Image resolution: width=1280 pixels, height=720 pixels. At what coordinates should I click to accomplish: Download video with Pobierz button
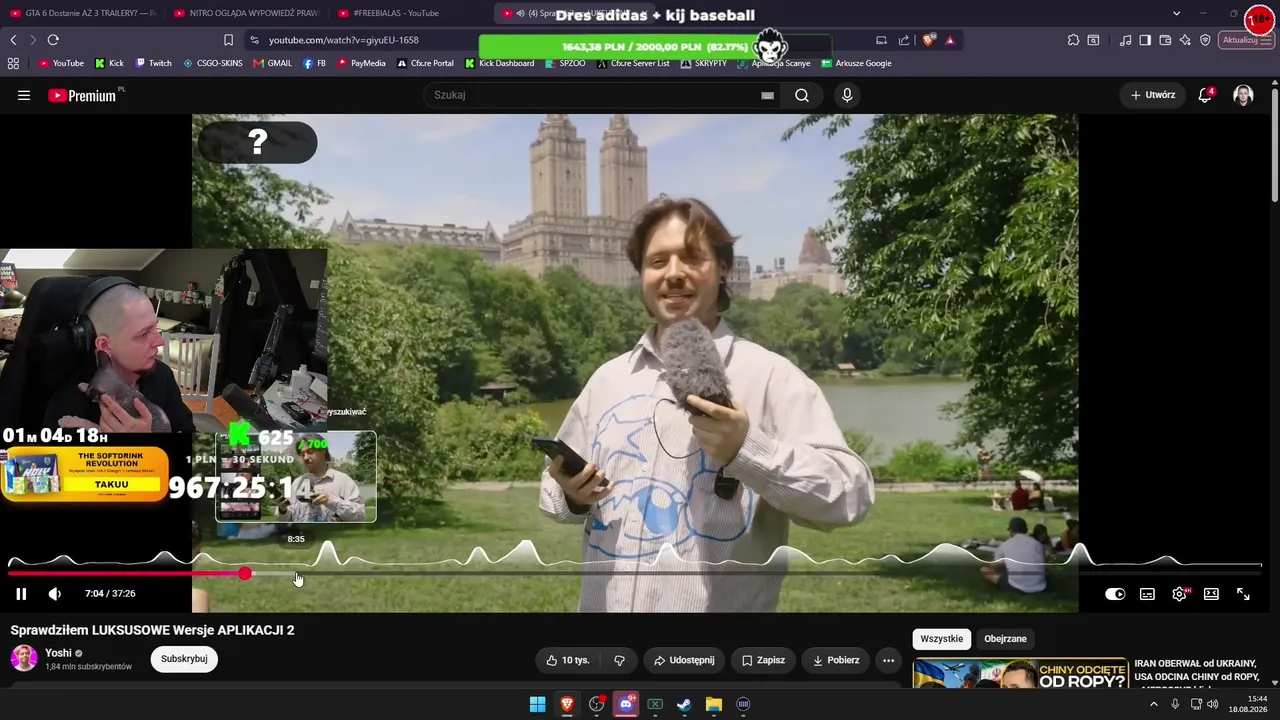click(x=836, y=660)
